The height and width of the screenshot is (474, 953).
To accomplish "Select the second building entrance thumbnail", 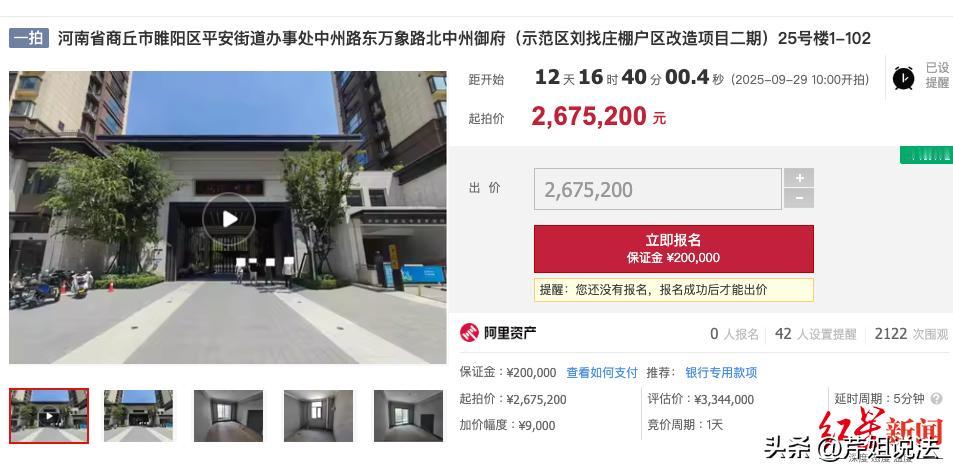I will [x=139, y=416].
